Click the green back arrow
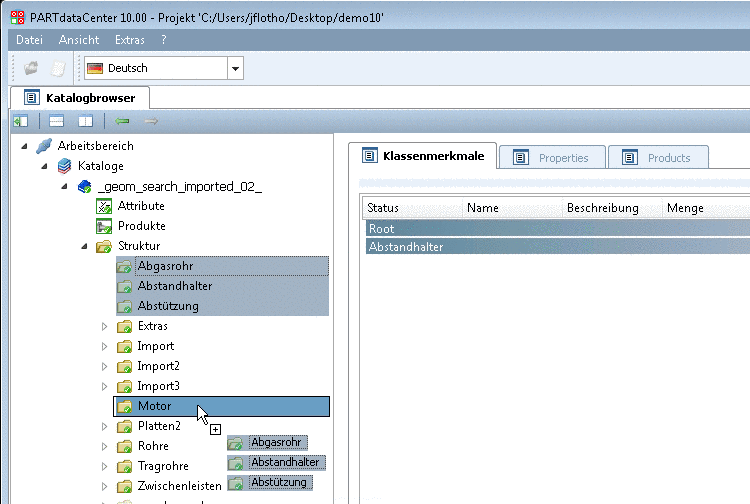The height and width of the screenshot is (504, 750). tap(122, 121)
